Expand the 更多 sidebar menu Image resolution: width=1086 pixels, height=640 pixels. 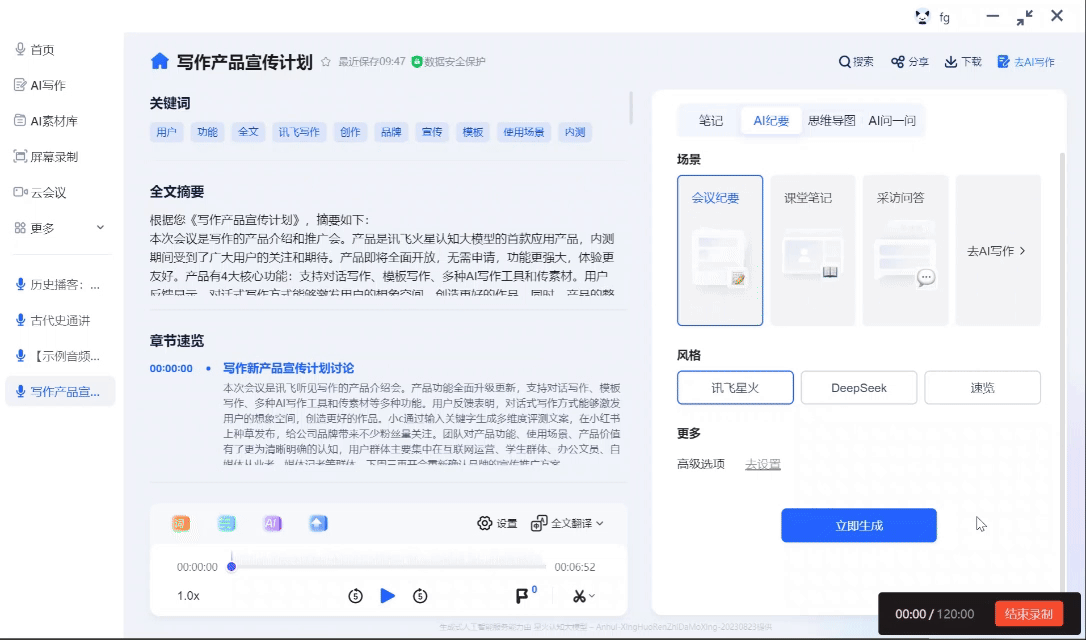(x=60, y=228)
